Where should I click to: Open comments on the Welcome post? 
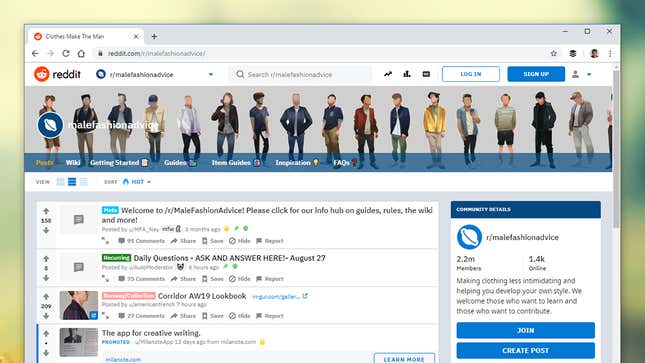pyautogui.click(x=141, y=241)
